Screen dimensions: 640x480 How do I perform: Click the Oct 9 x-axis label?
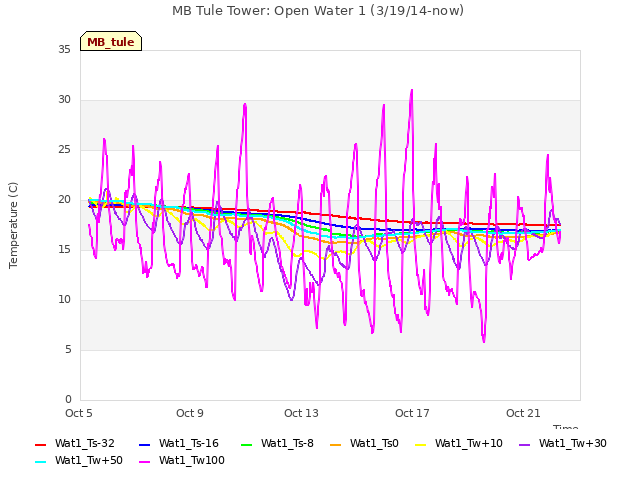coord(190,413)
